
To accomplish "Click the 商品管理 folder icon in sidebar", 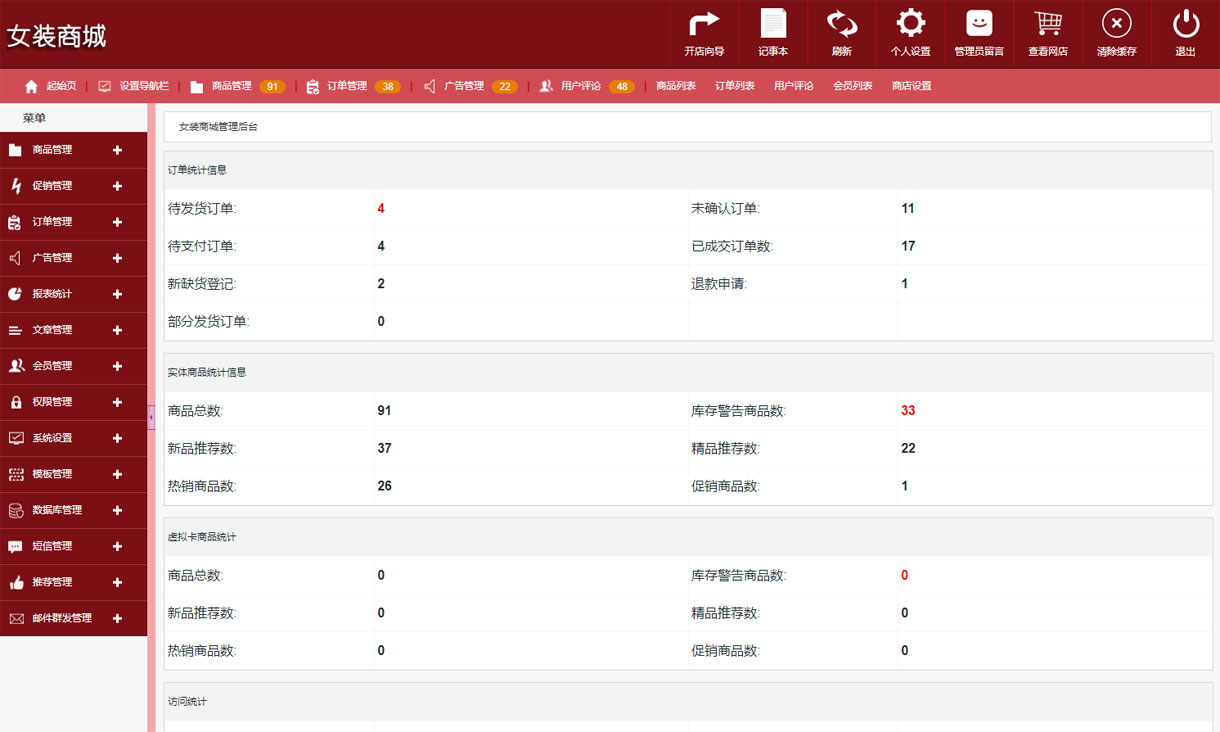I will pyautogui.click(x=15, y=150).
